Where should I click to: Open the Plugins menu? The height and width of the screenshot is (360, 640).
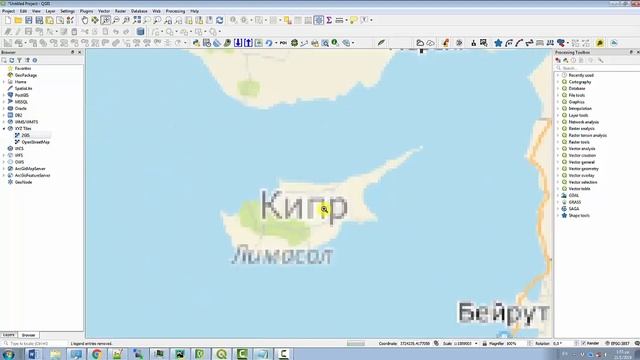[86, 11]
